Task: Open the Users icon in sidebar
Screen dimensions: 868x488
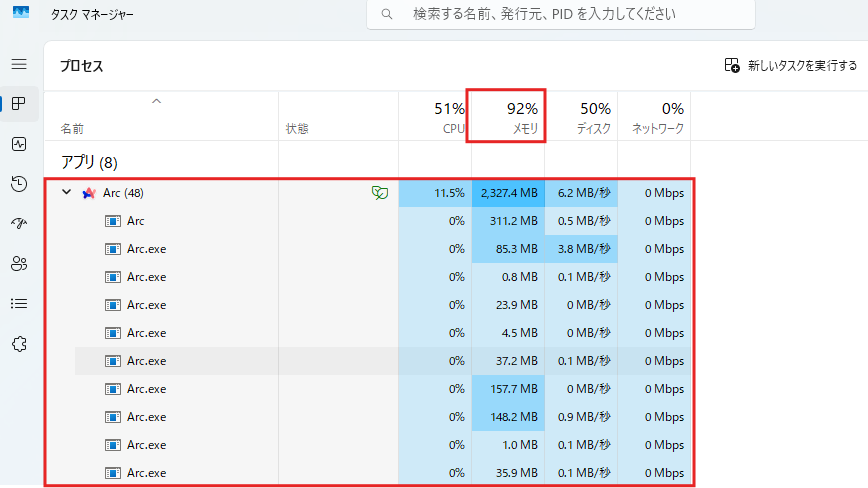Action: 19,263
